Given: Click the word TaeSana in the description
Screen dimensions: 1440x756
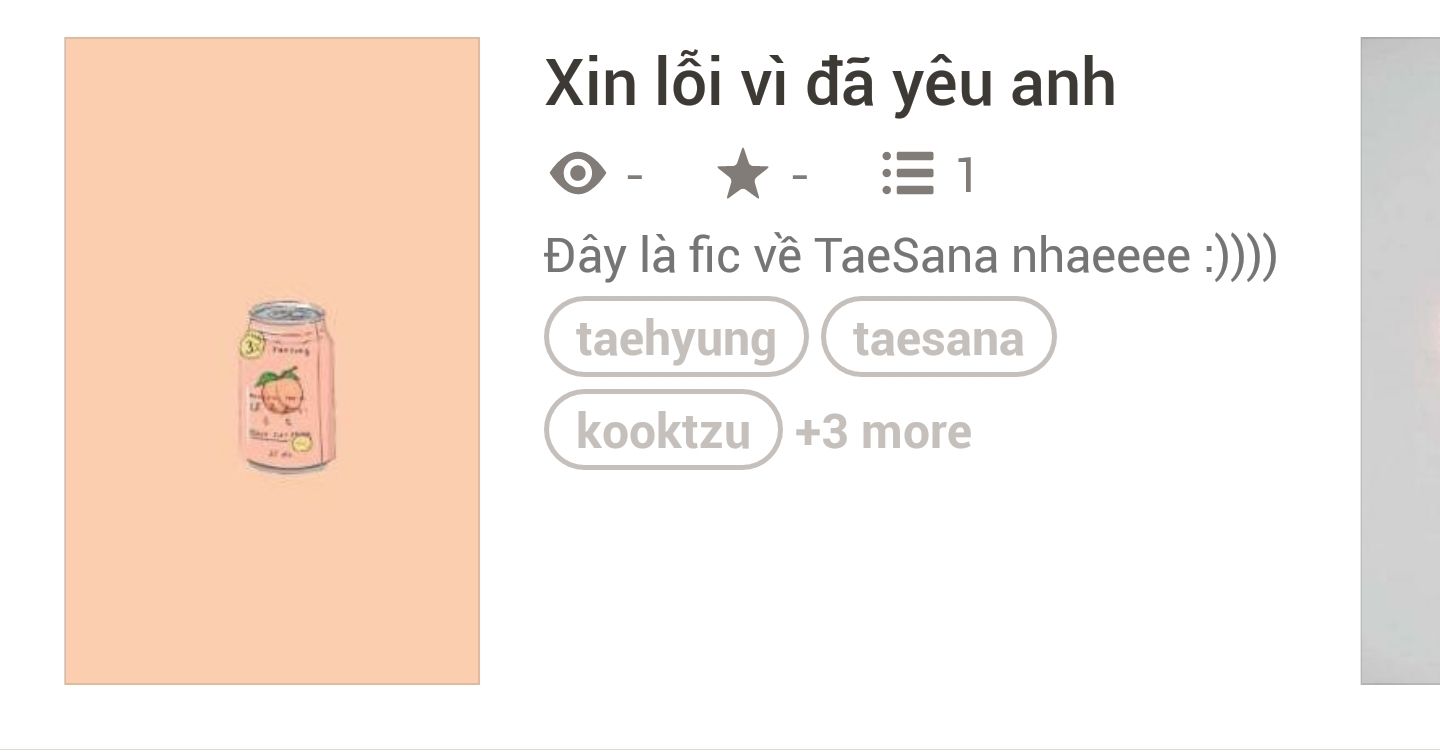Looking at the screenshot, I should point(905,256).
